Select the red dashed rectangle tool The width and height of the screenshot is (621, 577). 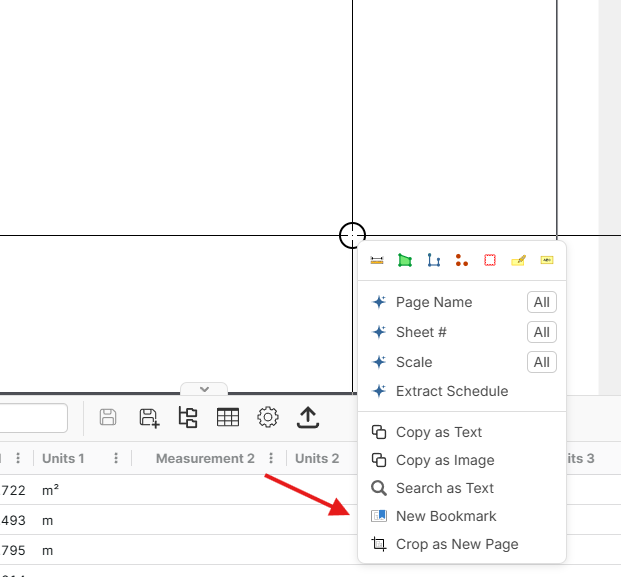(x=490, y=260)
